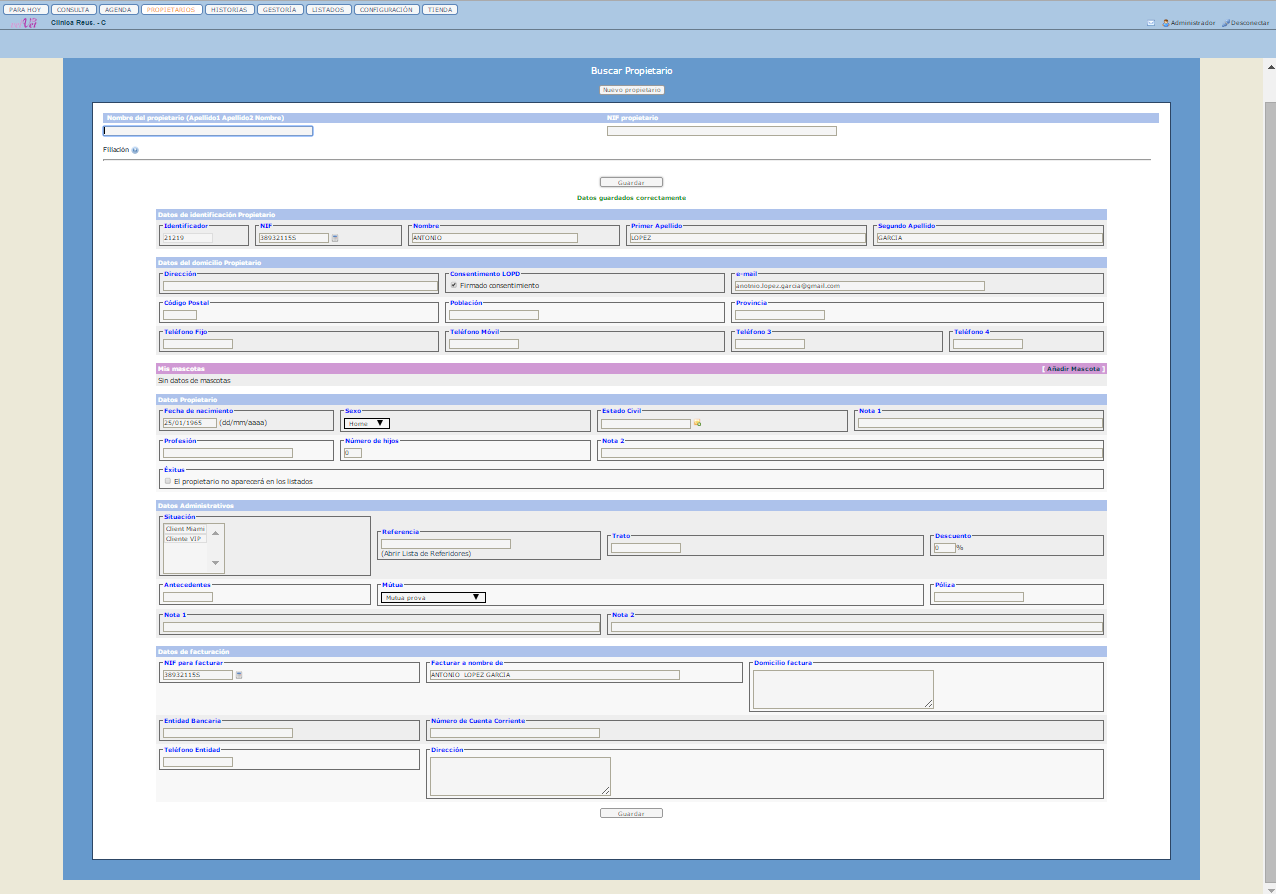
Task: Click the e-mail input field
Action: coord(859,285)
